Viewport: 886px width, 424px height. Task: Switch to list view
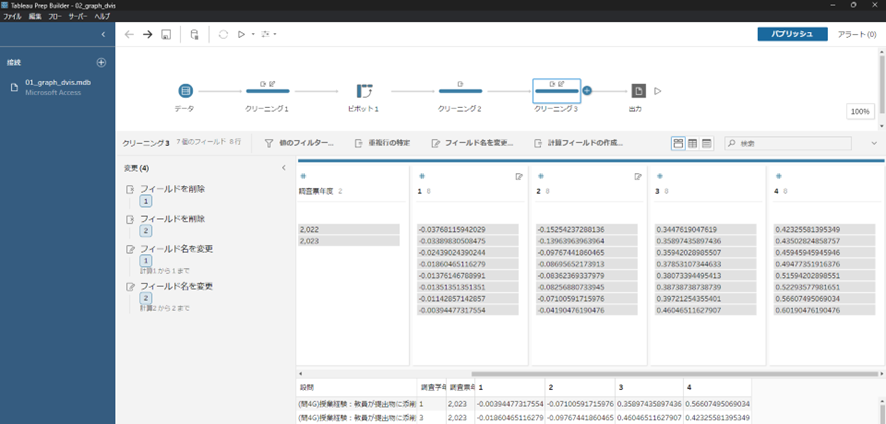706,144
